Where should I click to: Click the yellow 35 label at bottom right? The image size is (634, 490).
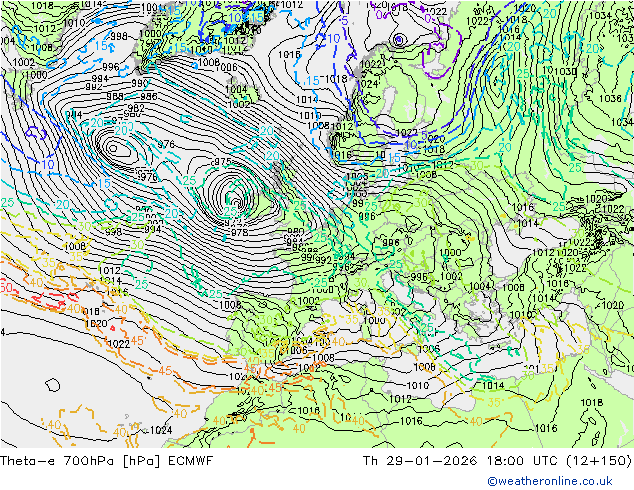point(495,402)
